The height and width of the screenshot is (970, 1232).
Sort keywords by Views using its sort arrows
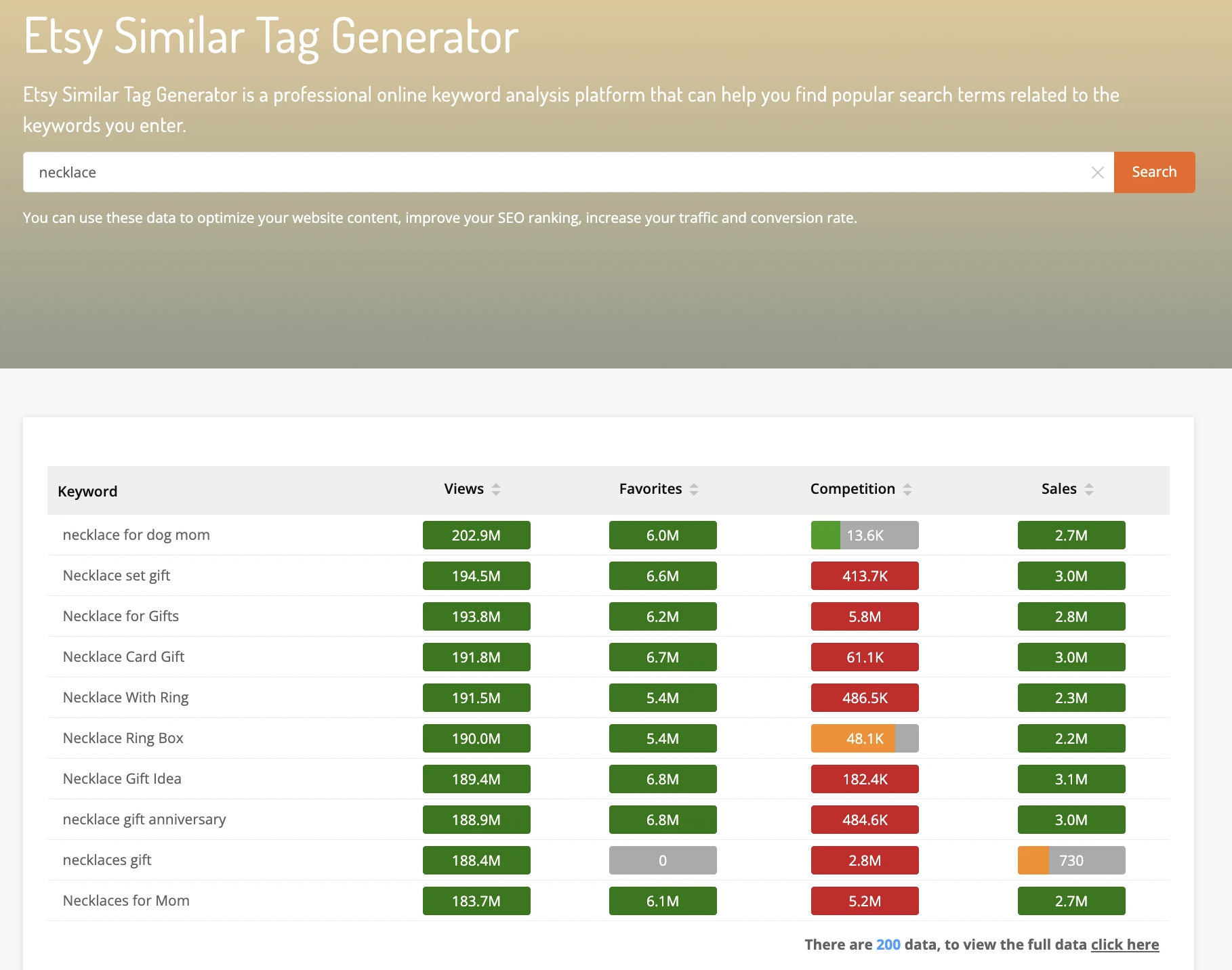(495, 488)
